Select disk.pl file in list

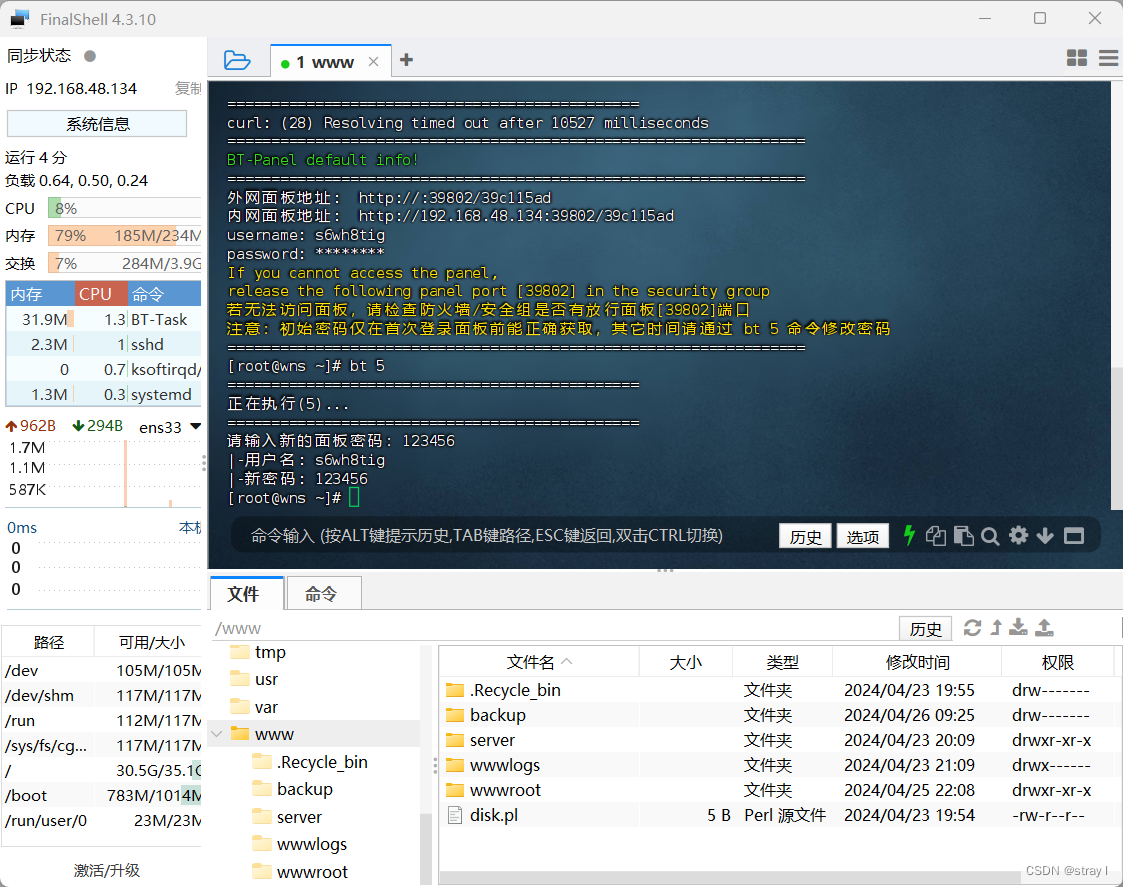(777, 815)
